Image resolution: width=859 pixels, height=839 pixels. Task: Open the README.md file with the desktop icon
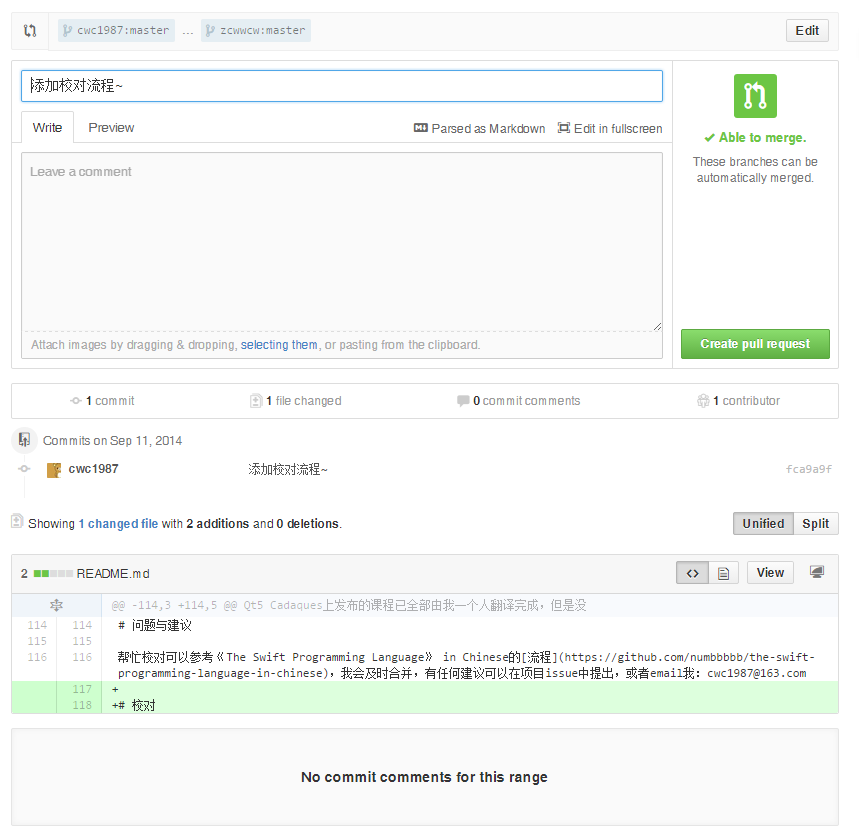click(x=817, y=573)
